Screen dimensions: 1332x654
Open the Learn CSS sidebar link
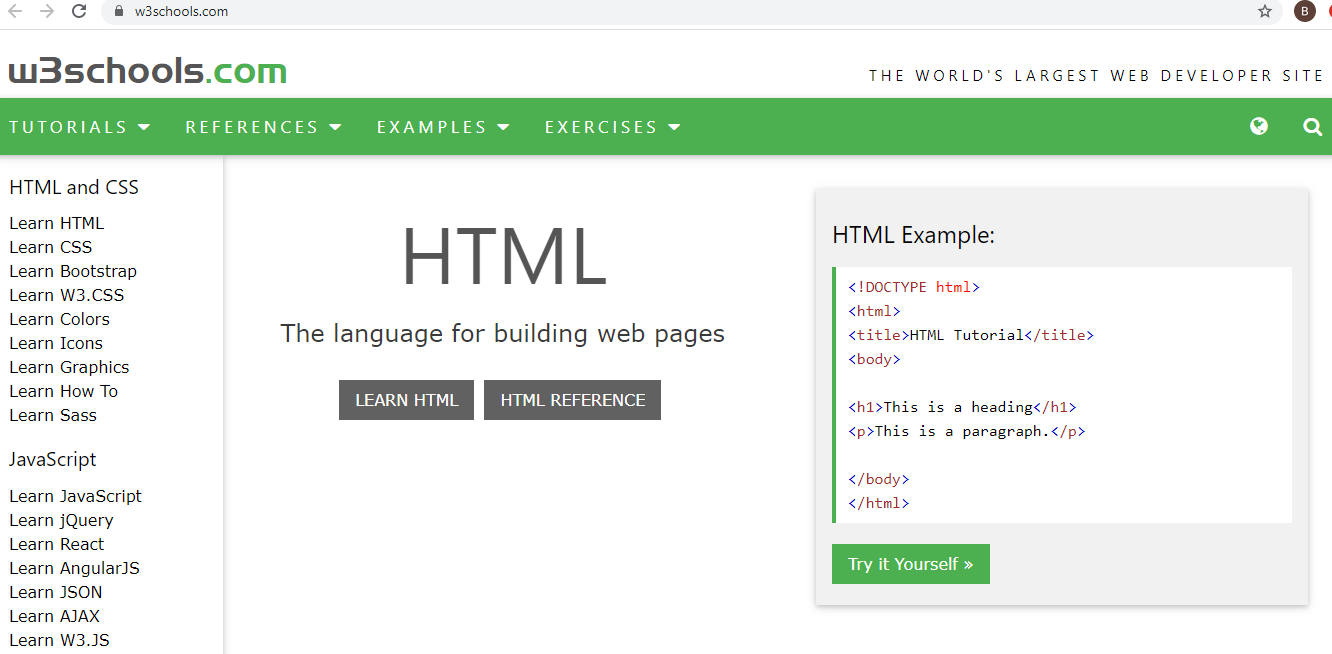pyautogui.click(x=50, y=247)
